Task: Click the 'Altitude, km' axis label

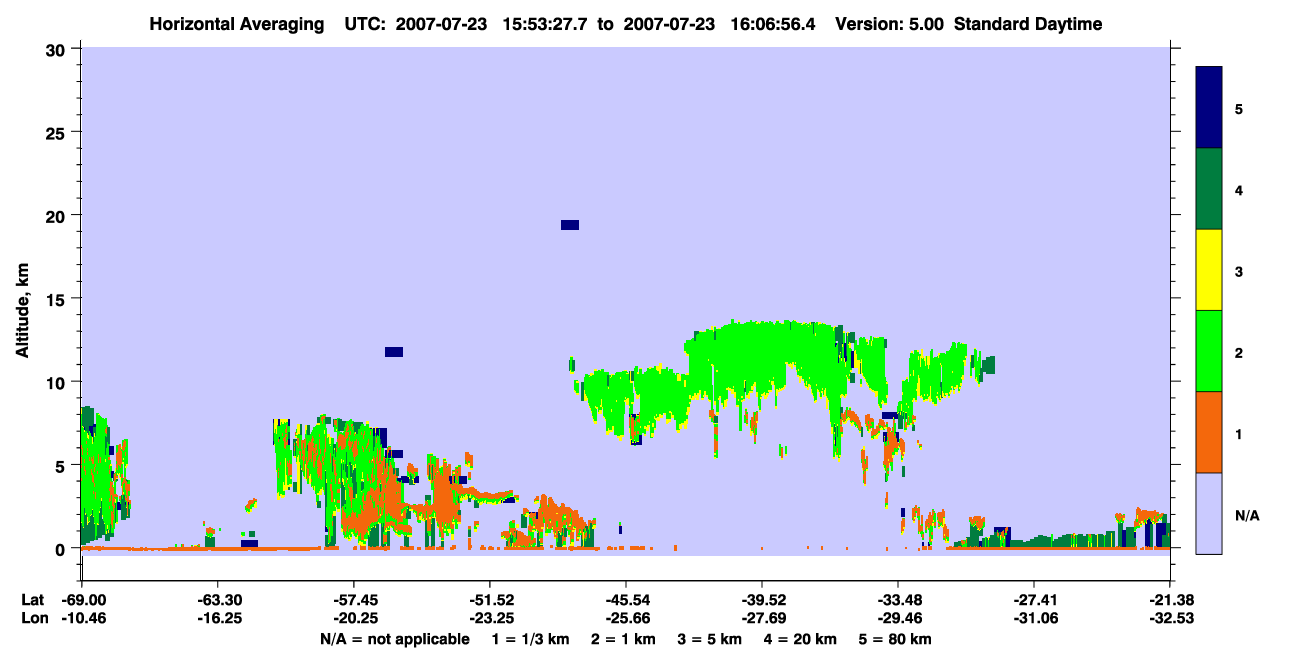Action: pyautogui.click(x=22, y=311)
